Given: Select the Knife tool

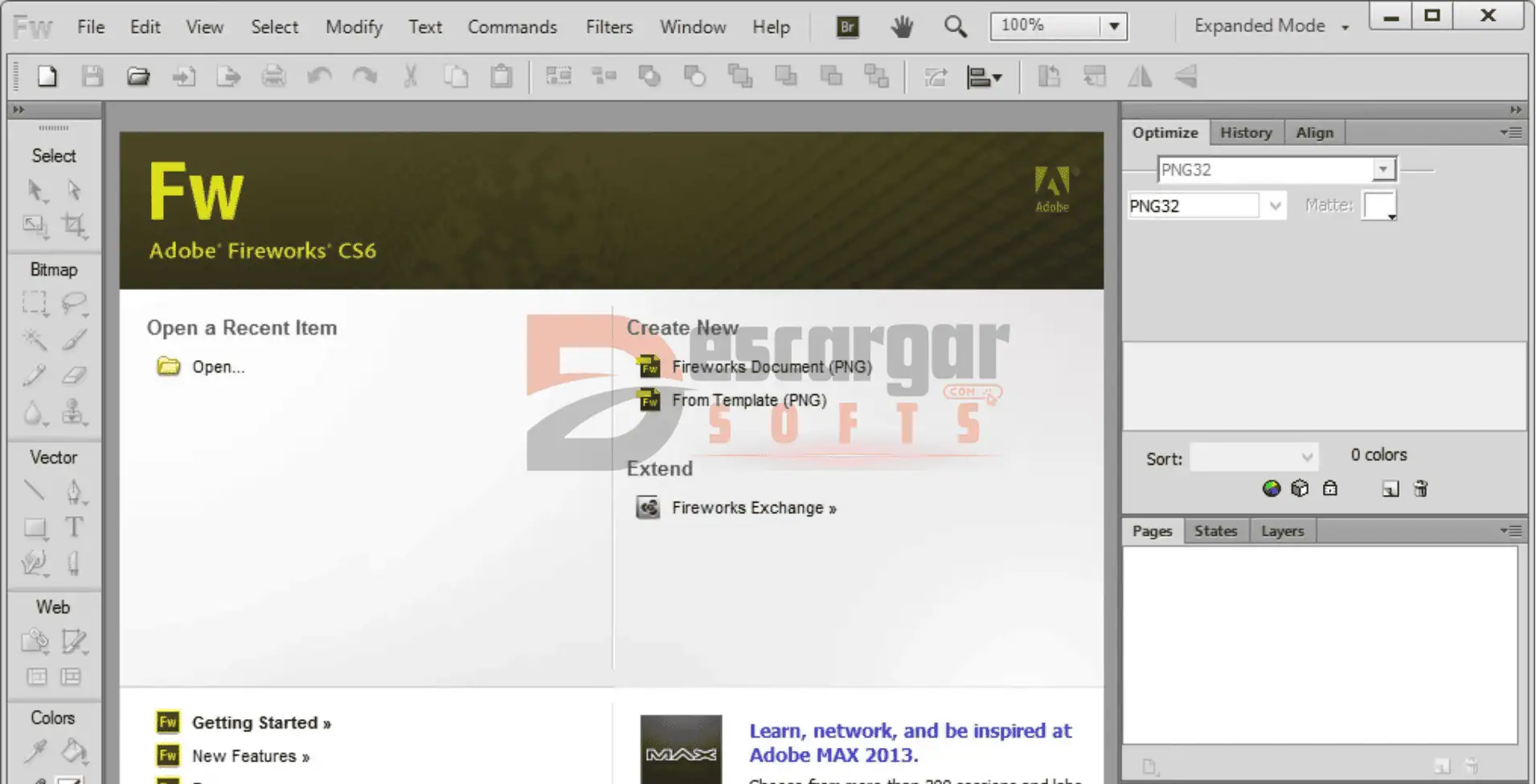Looking at the screenshot, I should [x=74, y=563].
